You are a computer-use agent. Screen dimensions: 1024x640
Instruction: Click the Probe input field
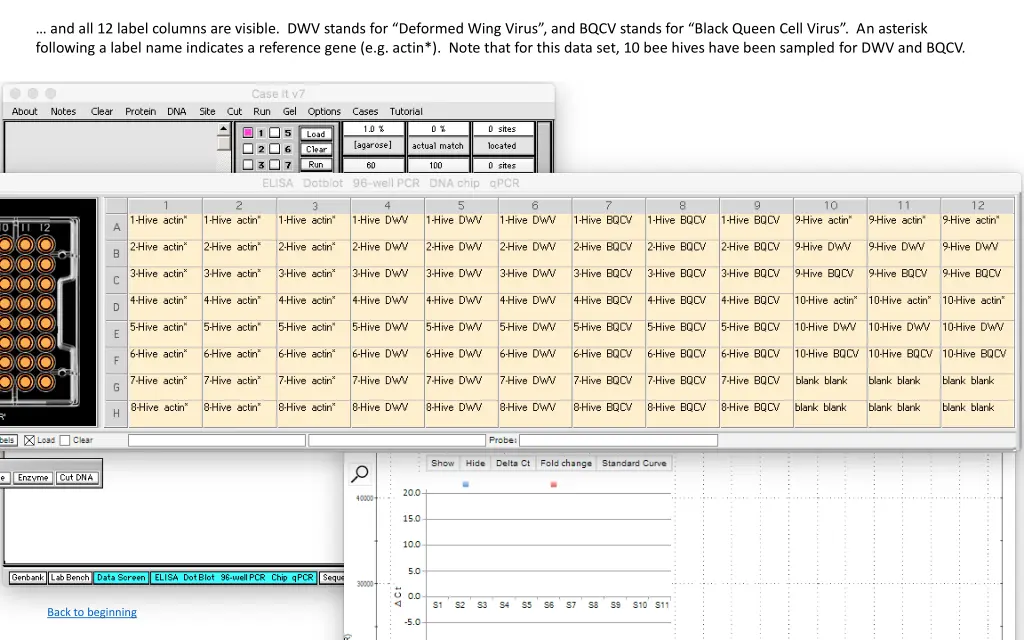click(618, 440)
